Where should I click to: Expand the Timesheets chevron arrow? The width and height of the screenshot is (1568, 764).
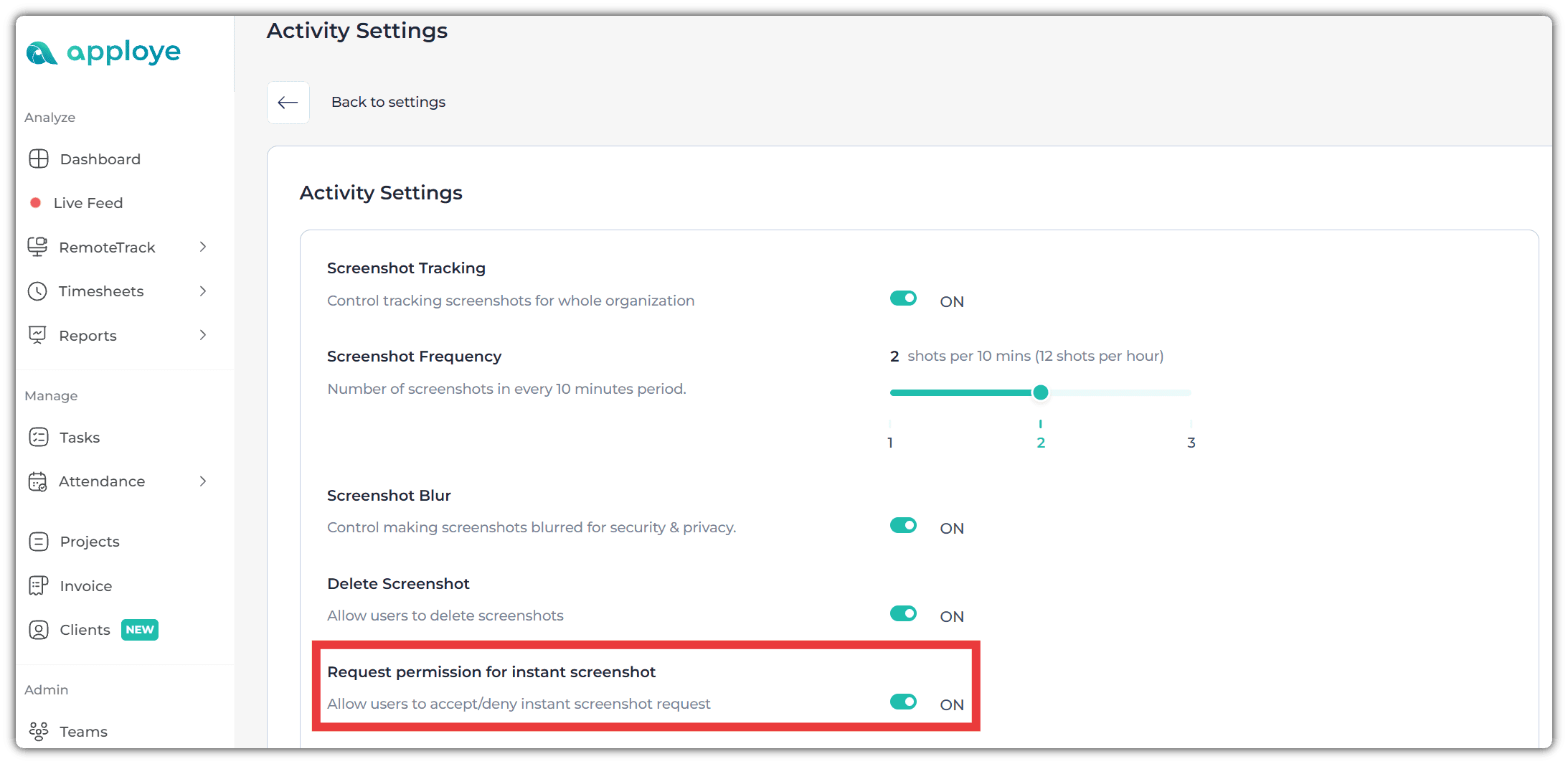[203, 291]
